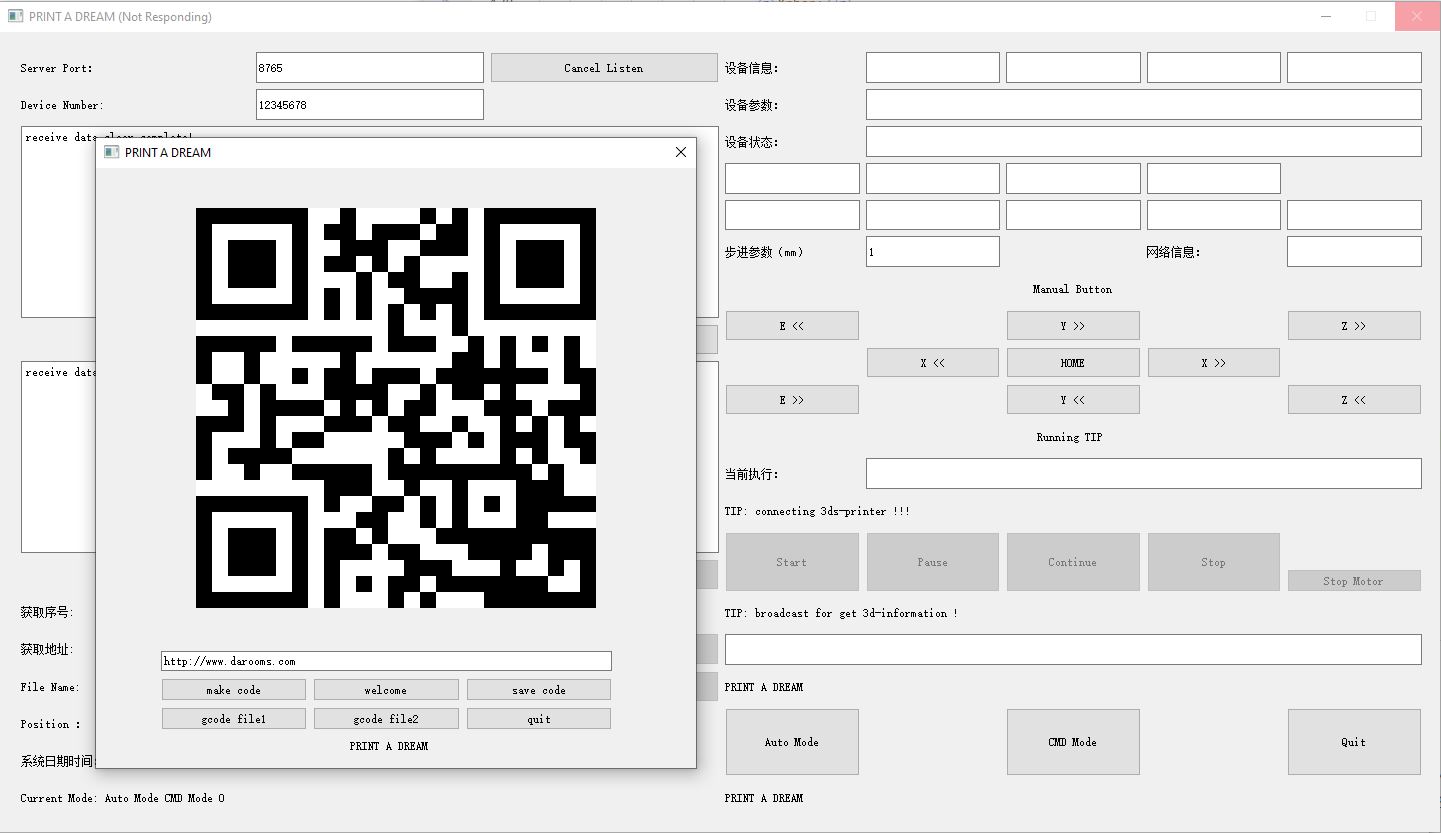1441x833 pixels.
Task: Click the save code button
Action: click(x=539, y=690)
